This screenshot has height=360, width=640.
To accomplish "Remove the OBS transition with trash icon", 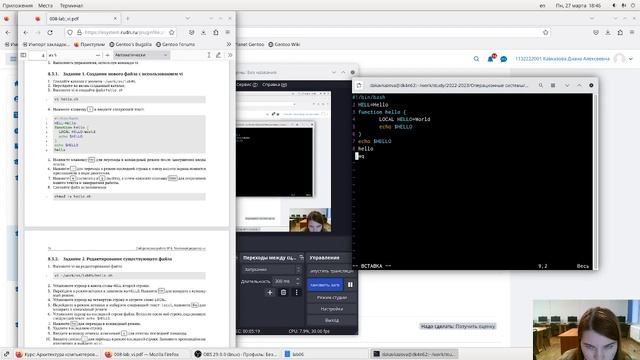I will click(283, 292).
